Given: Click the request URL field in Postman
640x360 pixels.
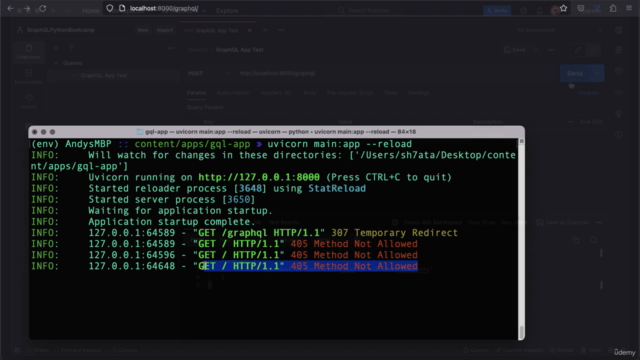Looking at the screenshot, I should (396, 73).
